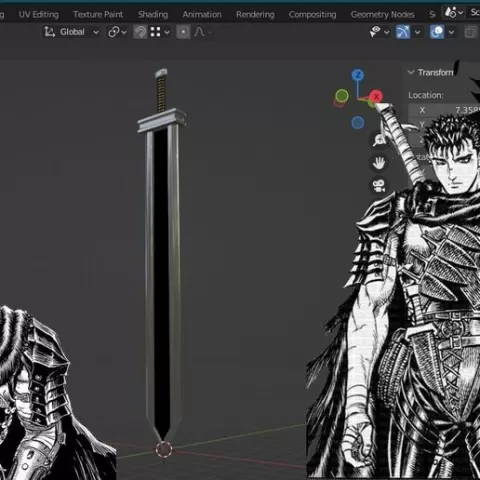The width and height of the screenshot is (480, 480).
Task: Click the unlabeled green negative Y gizmo circle
Action: tap(342, 96)
